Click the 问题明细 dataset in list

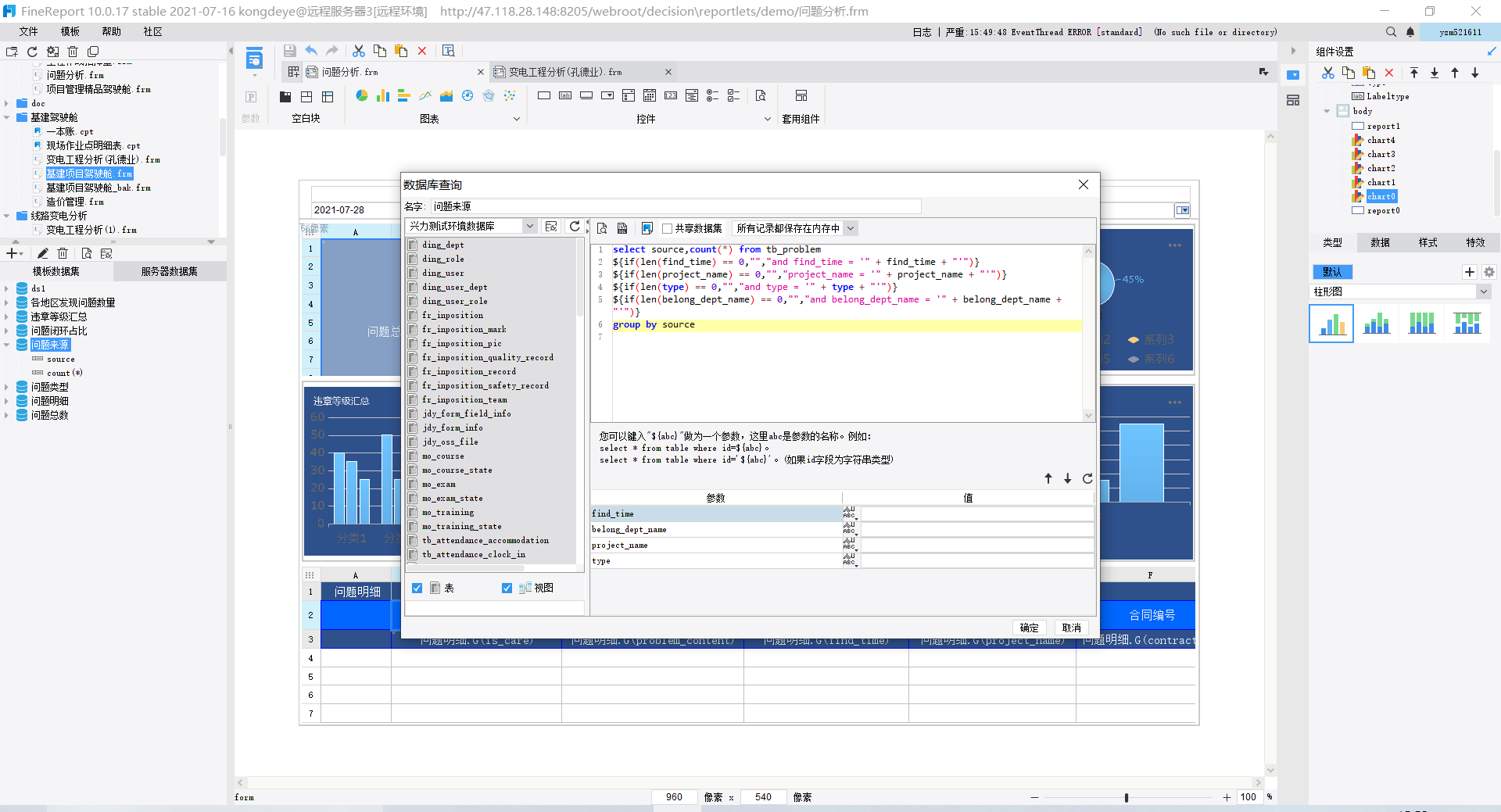tap(49, 401)
